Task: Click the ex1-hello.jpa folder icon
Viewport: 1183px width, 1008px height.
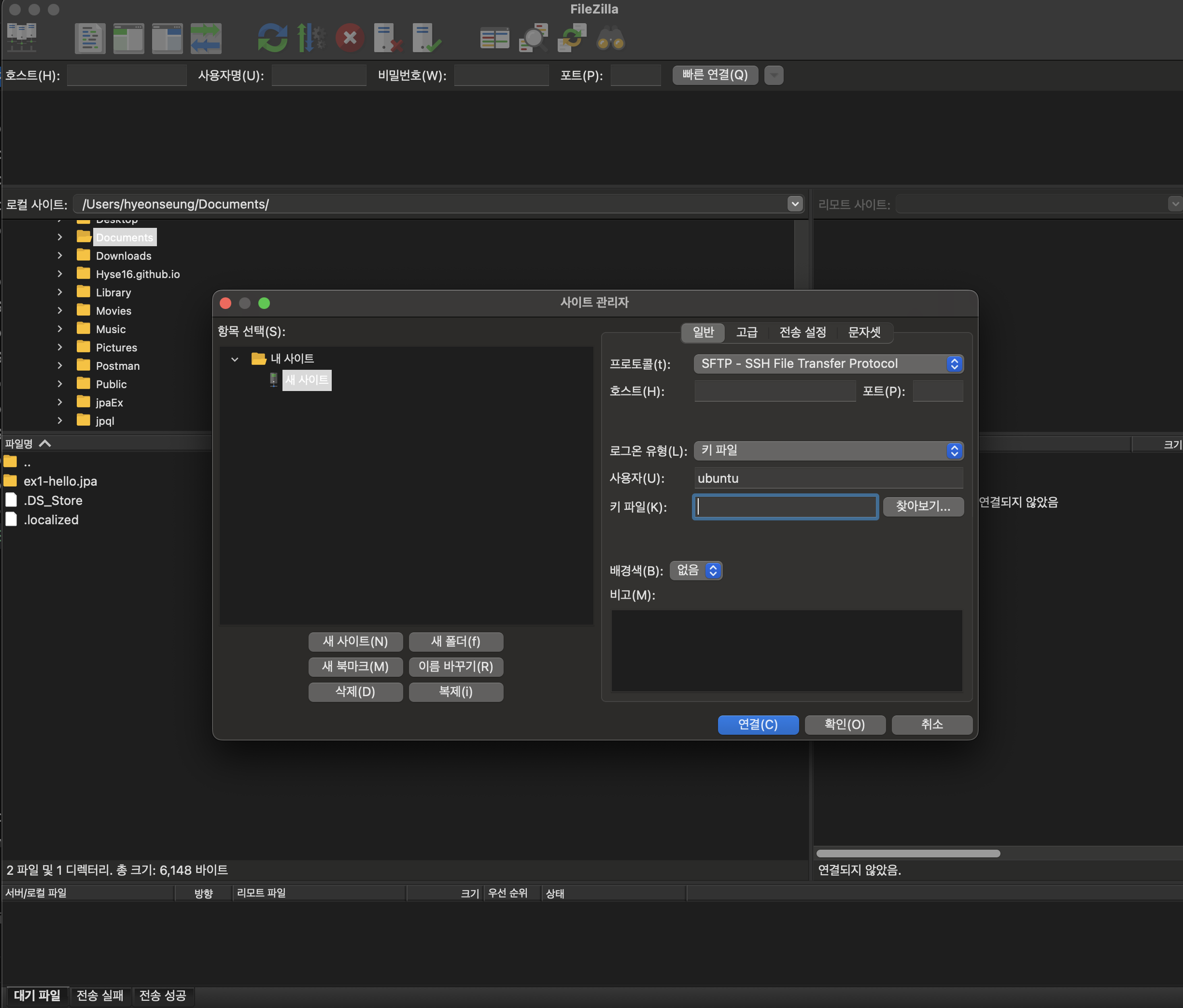Action: [x=10, y=481]
